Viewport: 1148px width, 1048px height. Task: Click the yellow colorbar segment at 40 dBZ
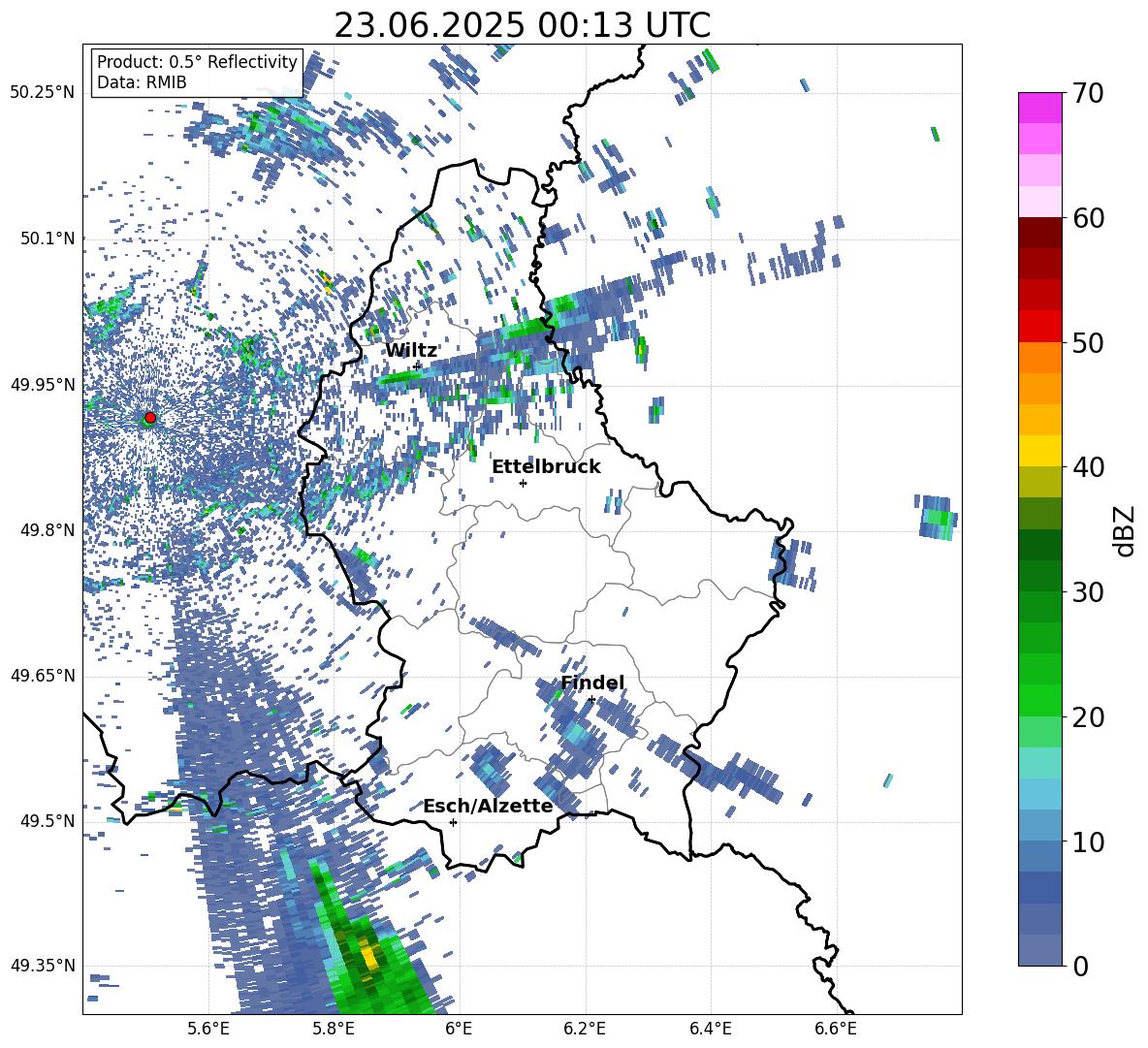click(x=1039, y=451)
